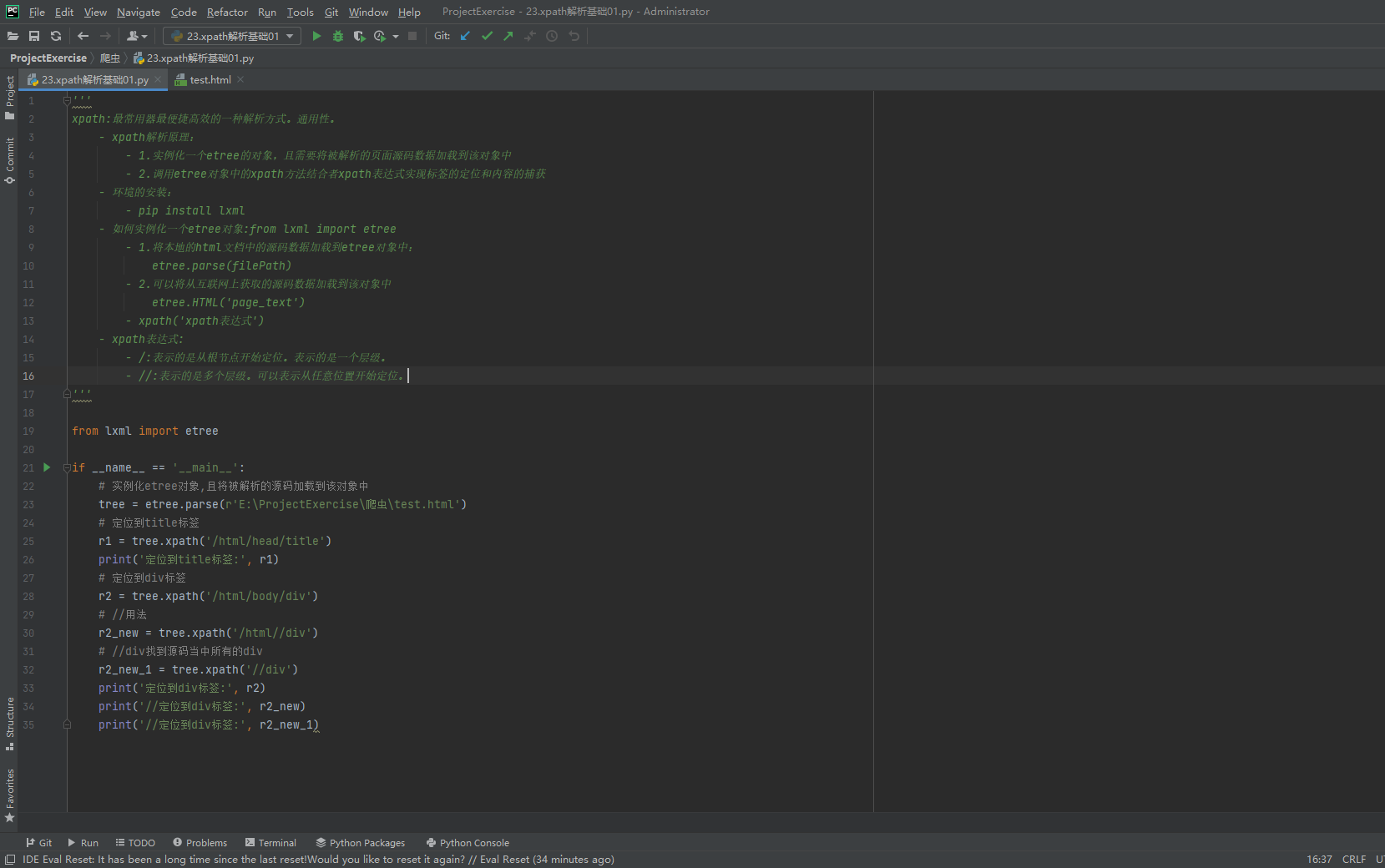This screenshot has width=1385, height=868.
Task: Collapse docstring fold marker on line 1
Action: (67, 100)
